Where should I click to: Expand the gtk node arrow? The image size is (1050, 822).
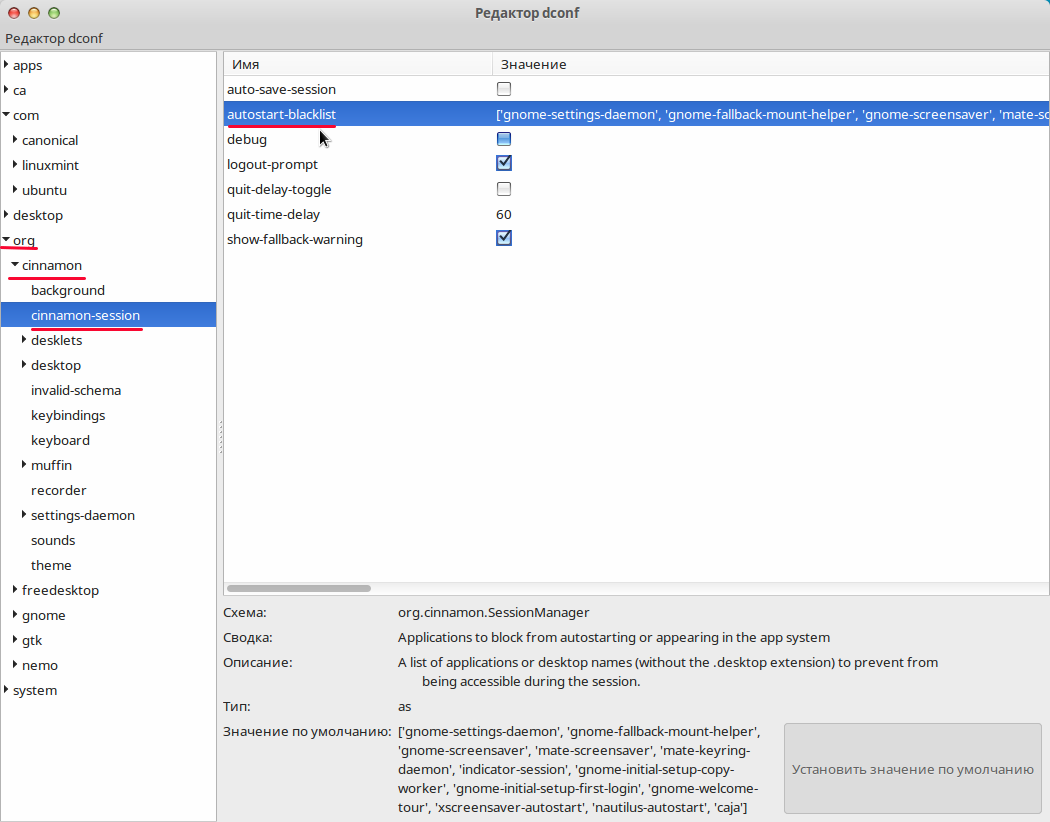[x=15, y=640]
